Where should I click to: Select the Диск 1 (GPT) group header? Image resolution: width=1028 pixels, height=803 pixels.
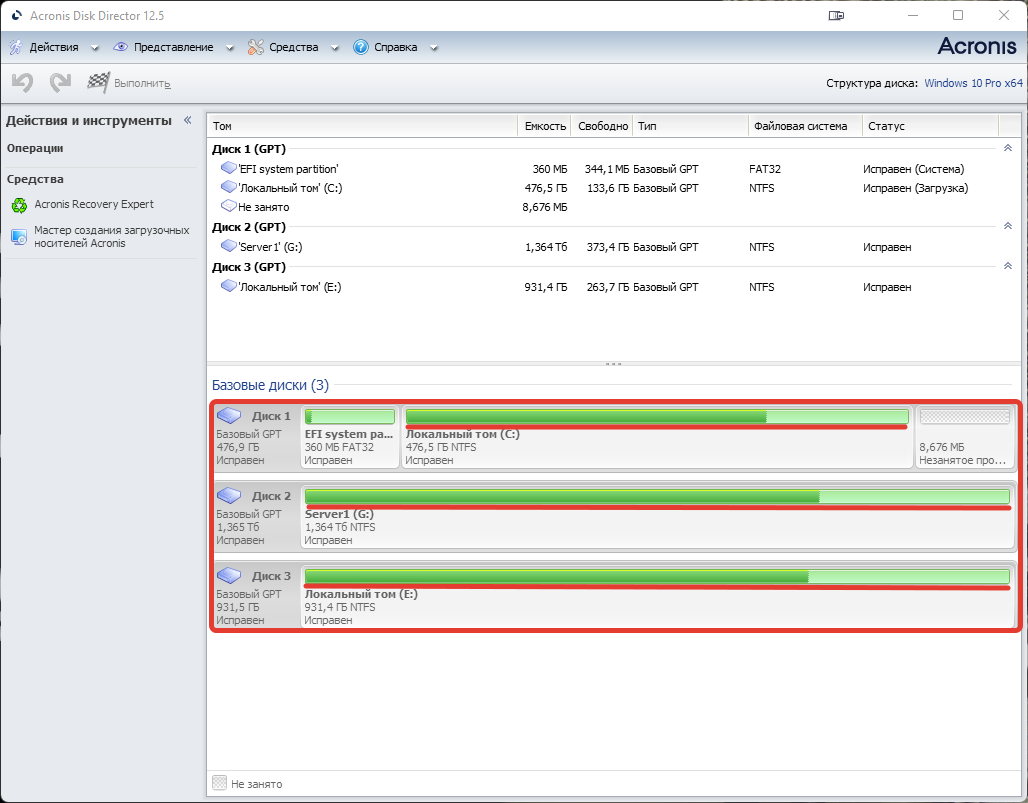pos(249,149)
